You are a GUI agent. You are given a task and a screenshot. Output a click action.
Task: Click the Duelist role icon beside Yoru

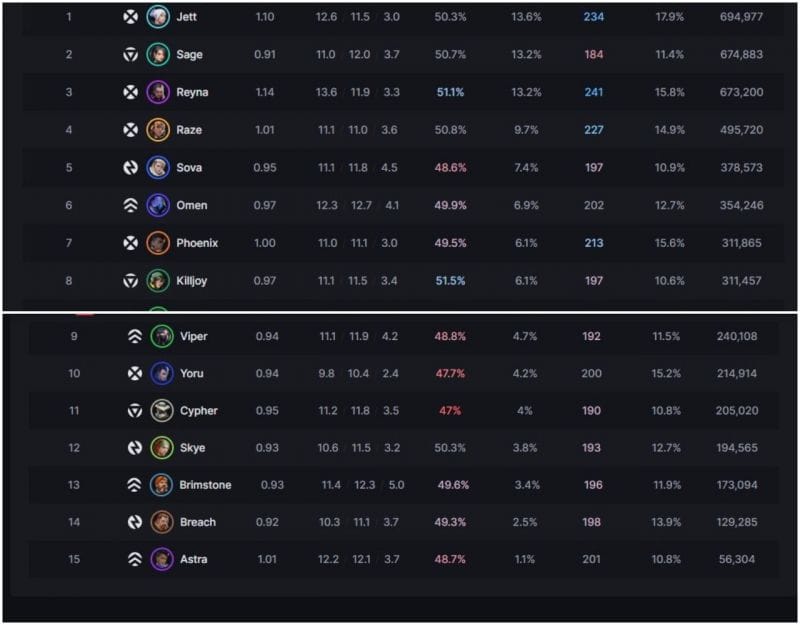(134, 373)
